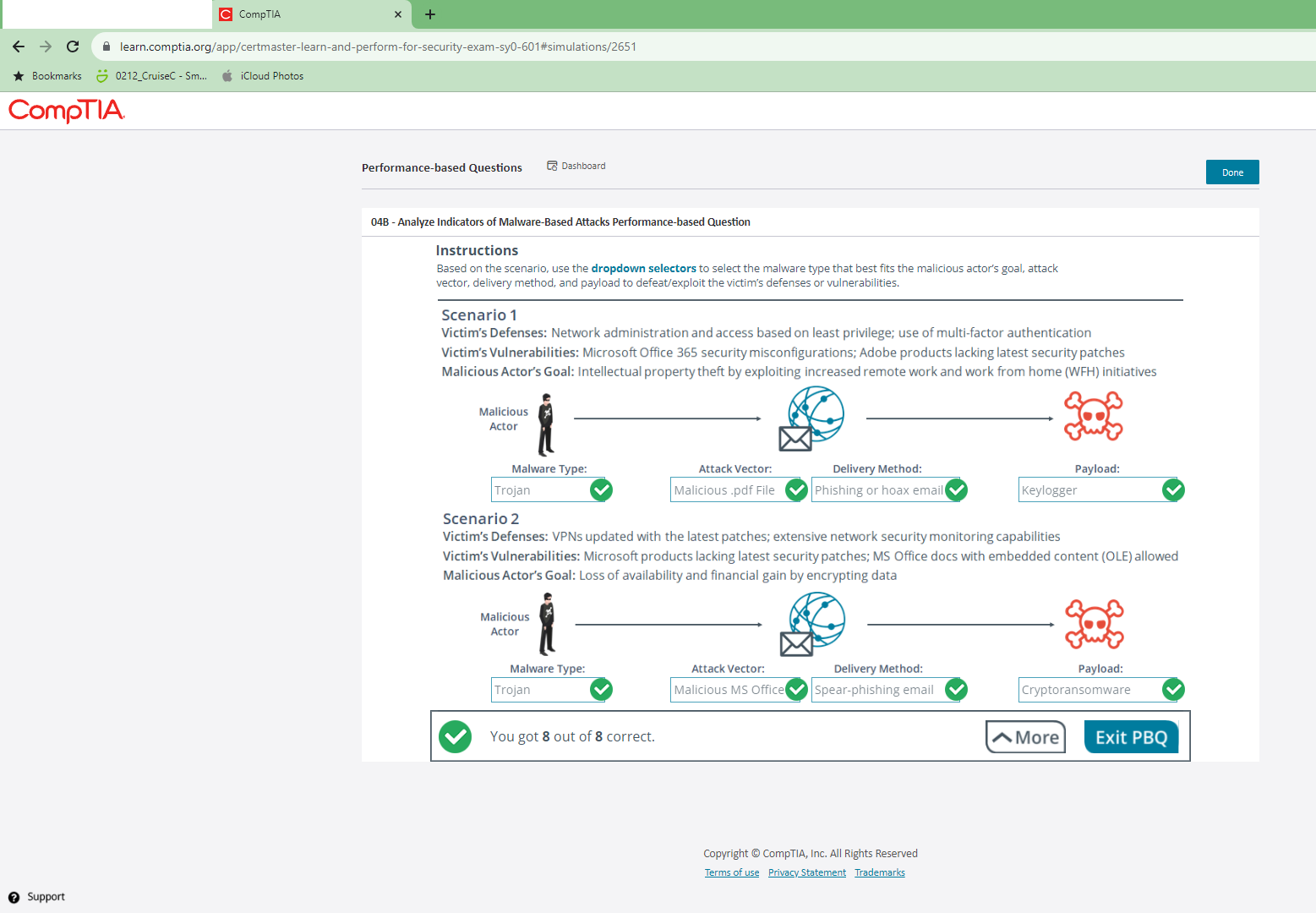The height and width of the screenshot is (913, 1316).
Task: Click the Done button
Action: tap(1231, 172)
